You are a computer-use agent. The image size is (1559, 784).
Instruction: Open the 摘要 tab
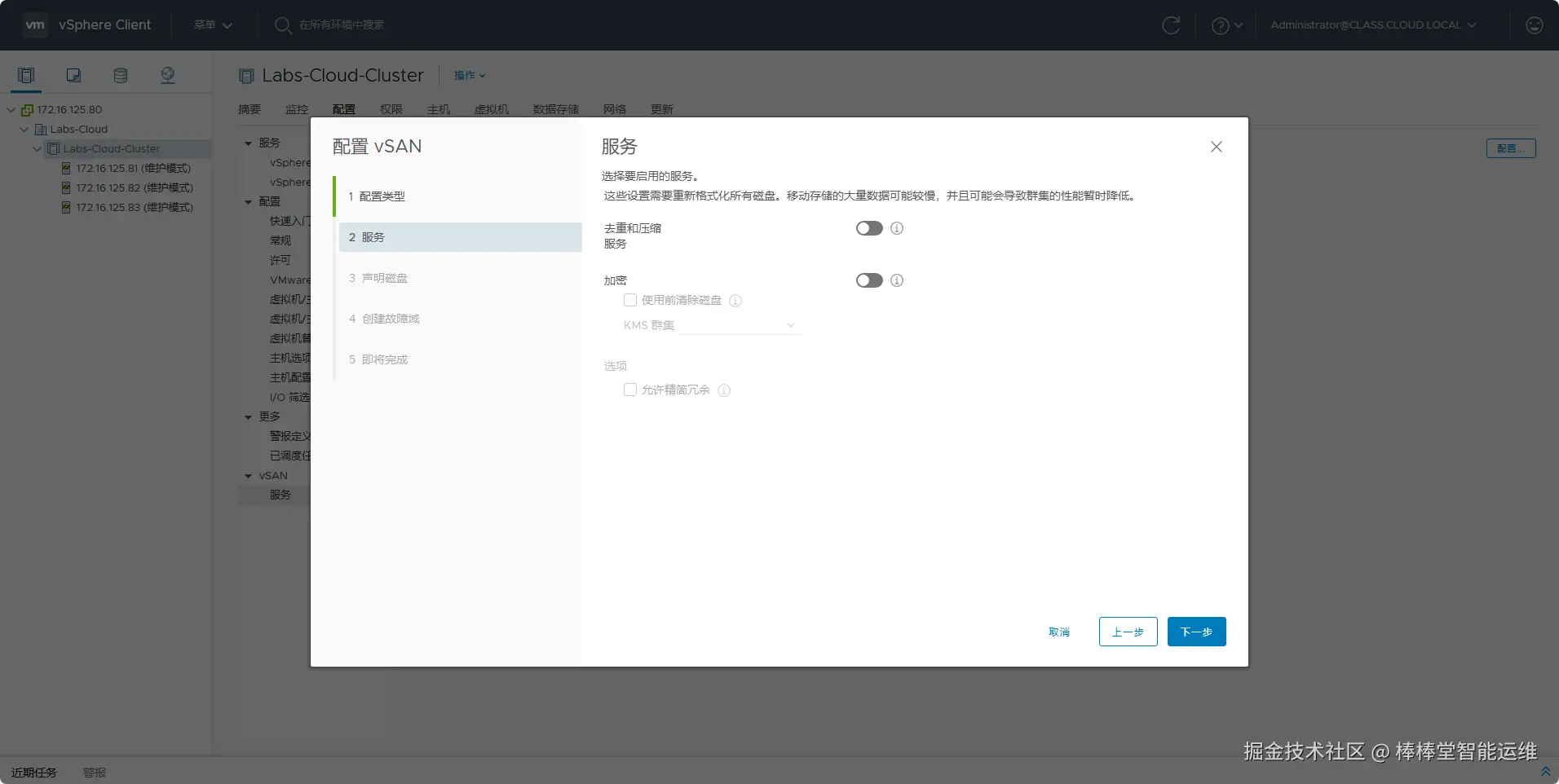[x=250, y=109]
